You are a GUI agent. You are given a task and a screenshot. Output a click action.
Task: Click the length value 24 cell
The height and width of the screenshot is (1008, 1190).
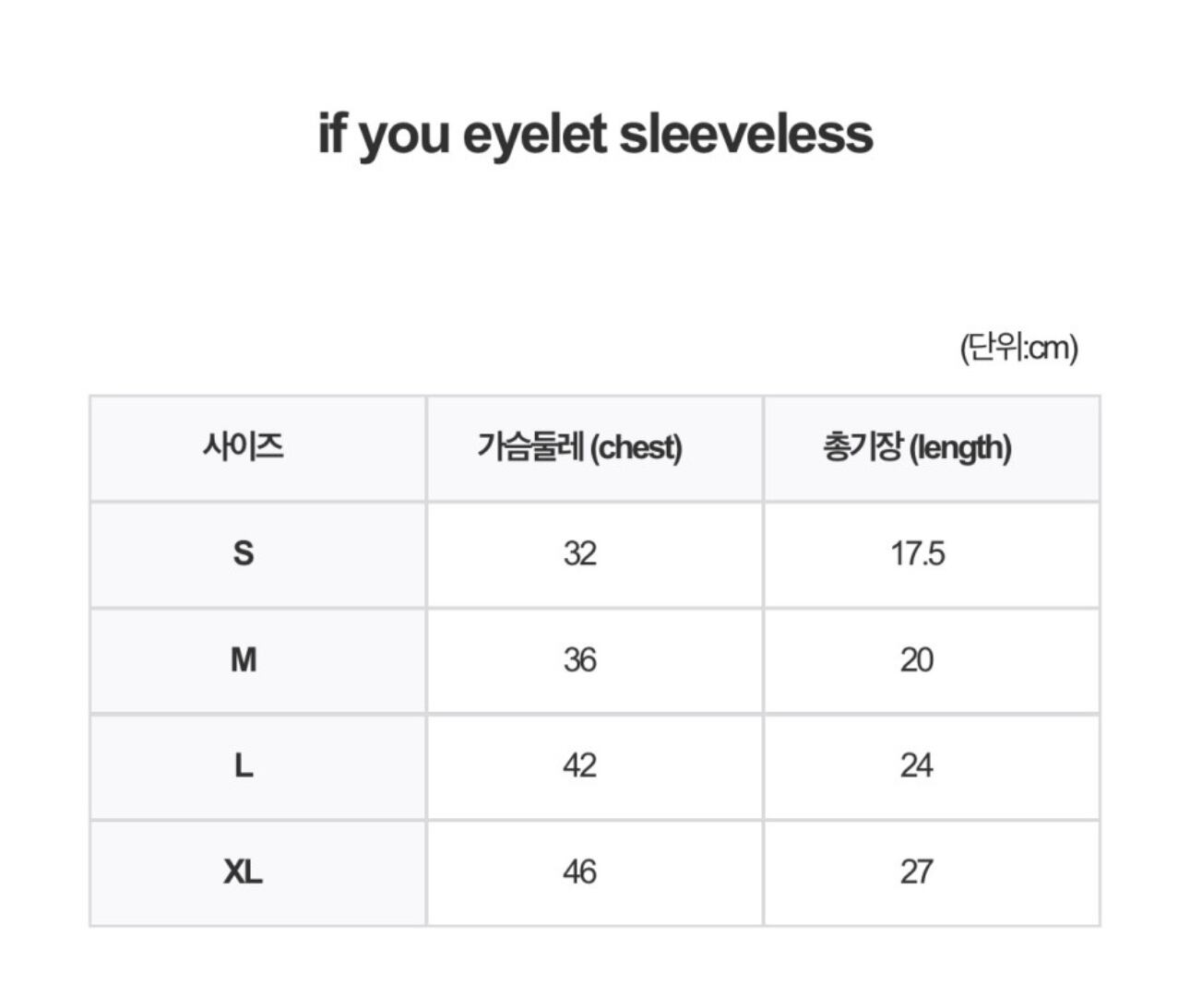917,765
